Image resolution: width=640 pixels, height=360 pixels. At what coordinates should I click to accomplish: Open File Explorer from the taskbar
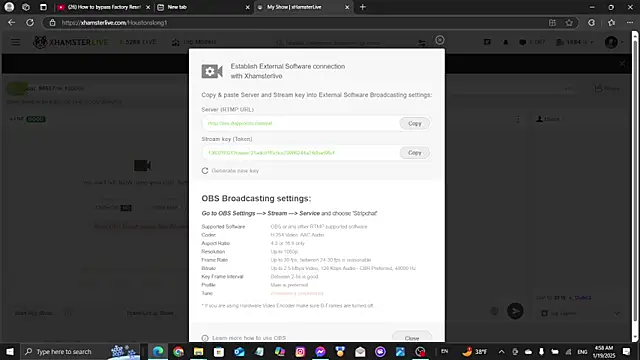[198, 351]
